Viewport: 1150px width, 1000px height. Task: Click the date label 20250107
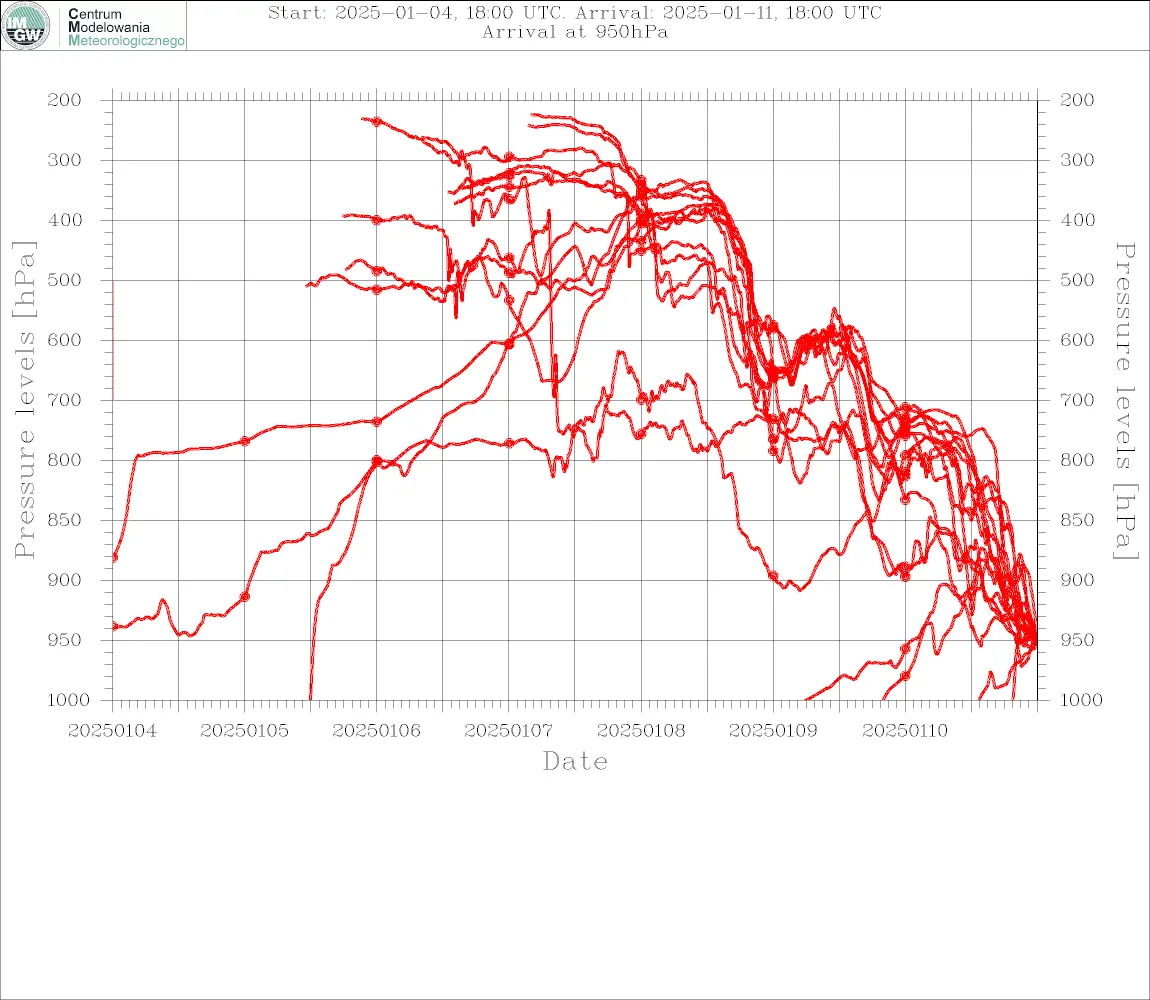508,731
